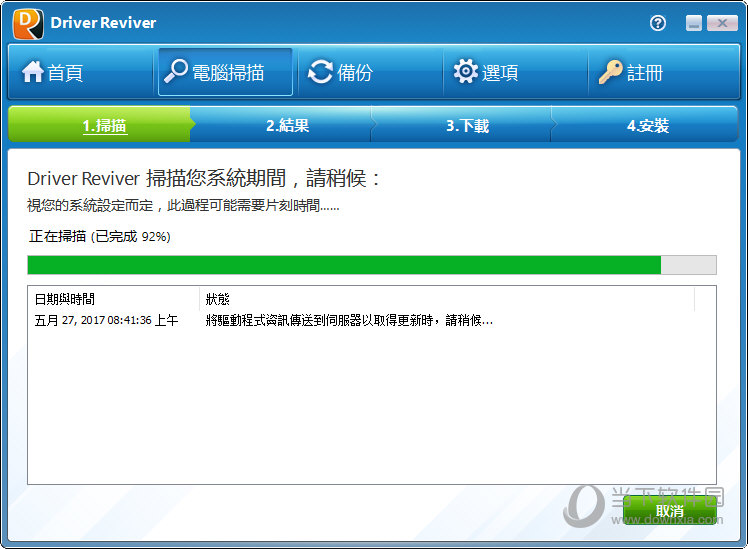Open help via the question mark icon

pyautogui.click(x=658, y=23)
